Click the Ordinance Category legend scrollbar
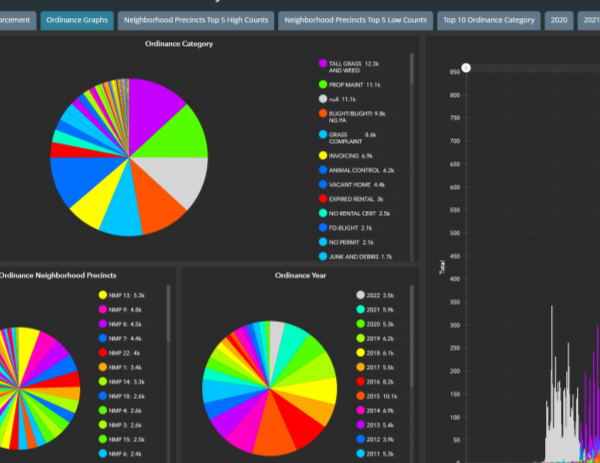Viewport: 600px width, 463px height. (412, 69)
